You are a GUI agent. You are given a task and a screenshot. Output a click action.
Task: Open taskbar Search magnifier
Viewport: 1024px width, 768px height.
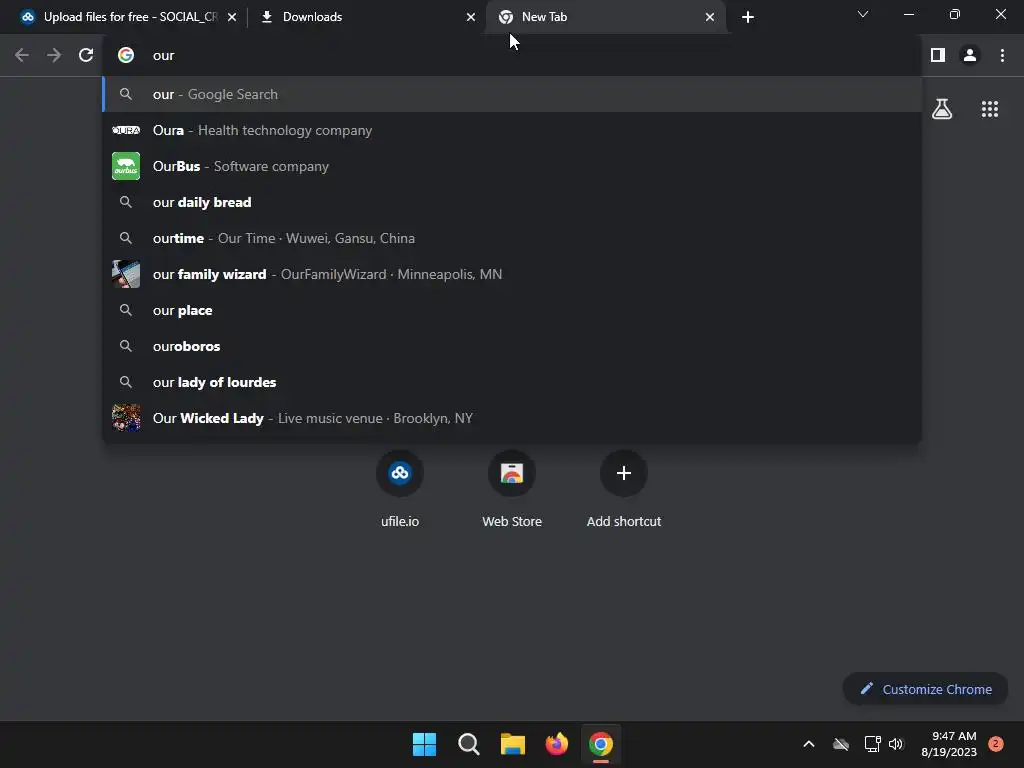click(469, 744)
